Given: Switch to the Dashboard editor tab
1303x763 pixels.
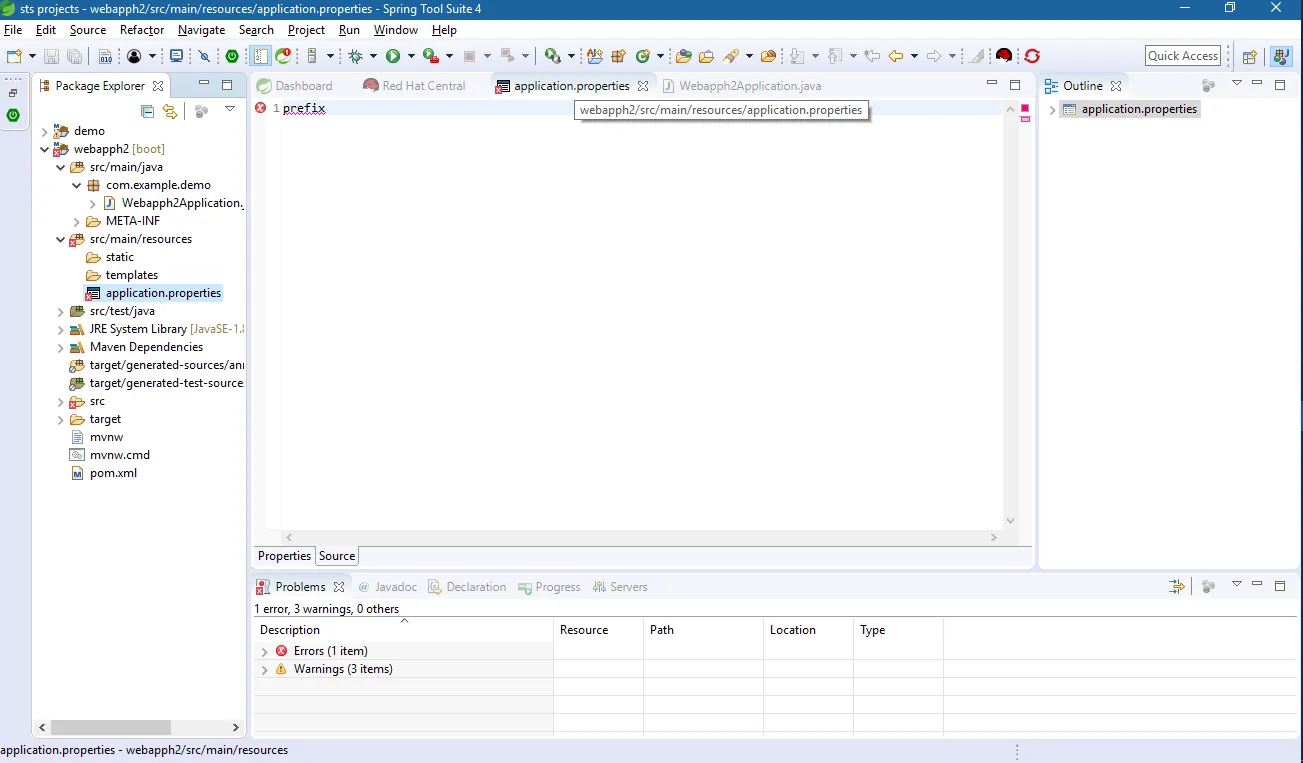Looking at the screenshot, I should [294, 86].
